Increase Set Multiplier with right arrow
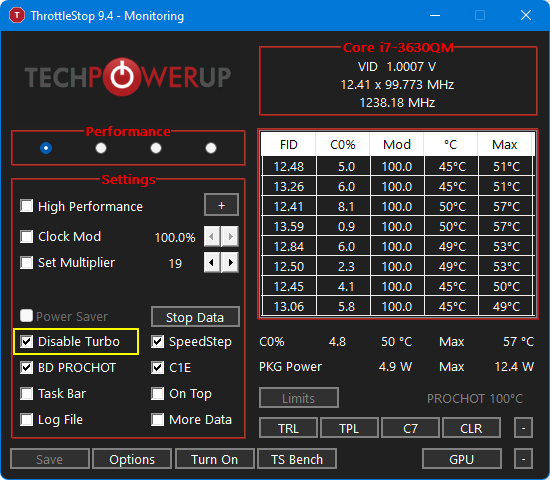 tap(230, 262)
